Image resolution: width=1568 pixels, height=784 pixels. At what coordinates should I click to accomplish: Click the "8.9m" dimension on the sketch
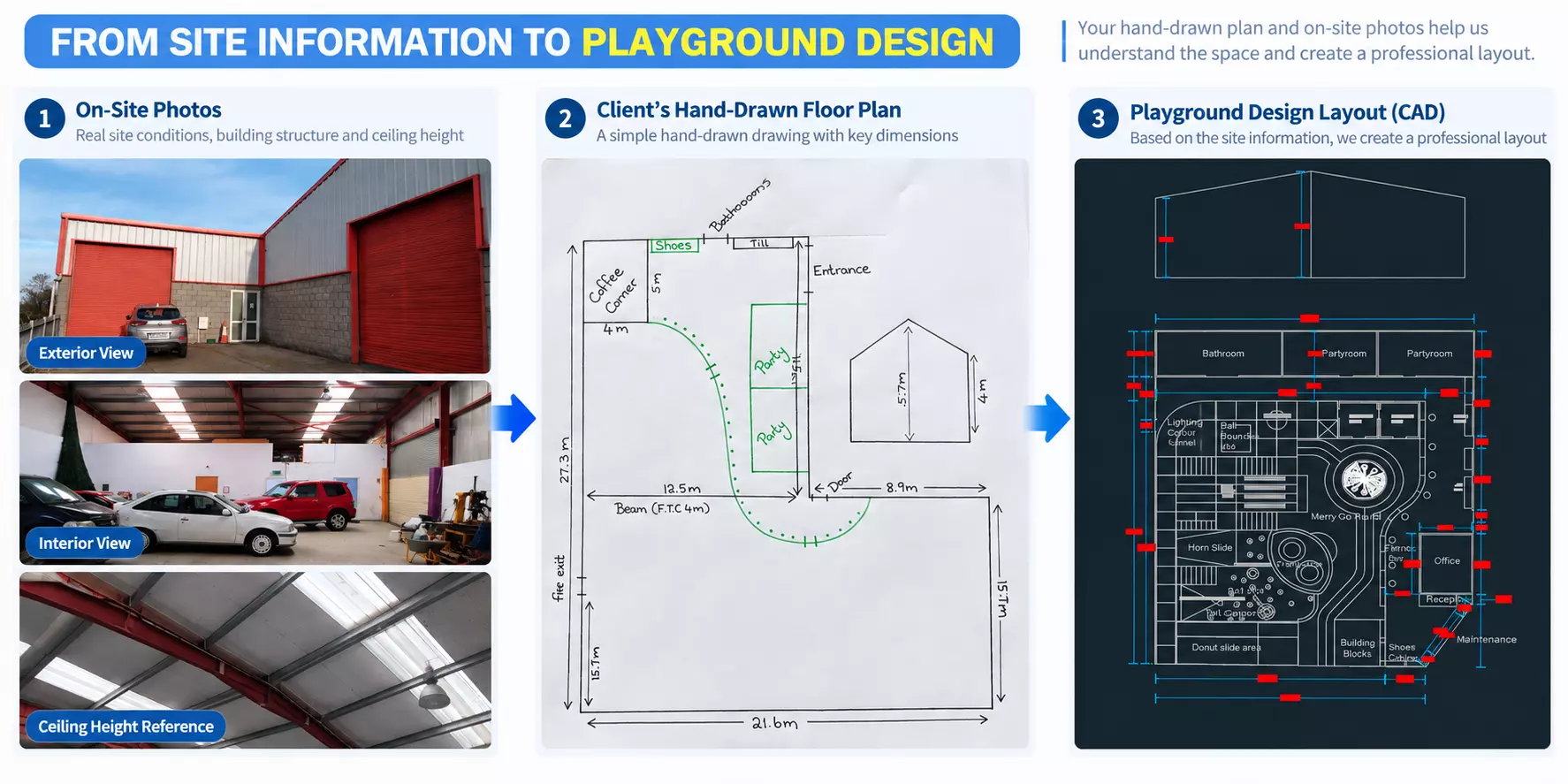coord(902,487)
